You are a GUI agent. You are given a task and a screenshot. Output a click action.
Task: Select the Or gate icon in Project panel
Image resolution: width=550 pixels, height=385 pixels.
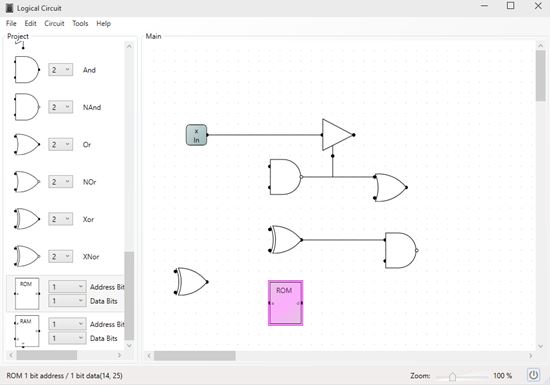[27, 144]
